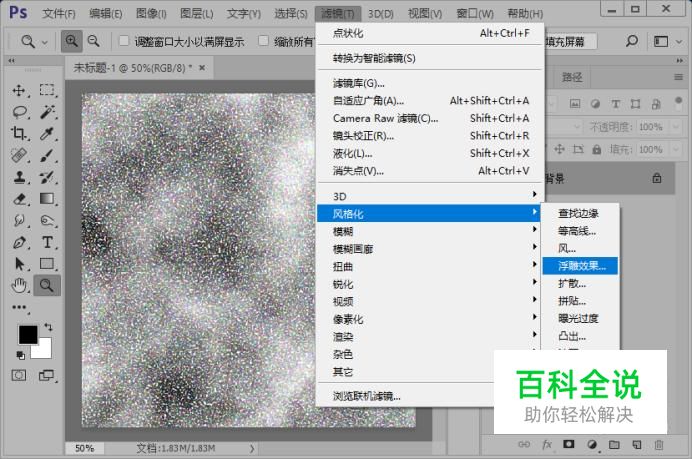Image resolution: width=692 pixels, height=459 pixels.
Task: Select the Blur tool
Action: (19, 220)
